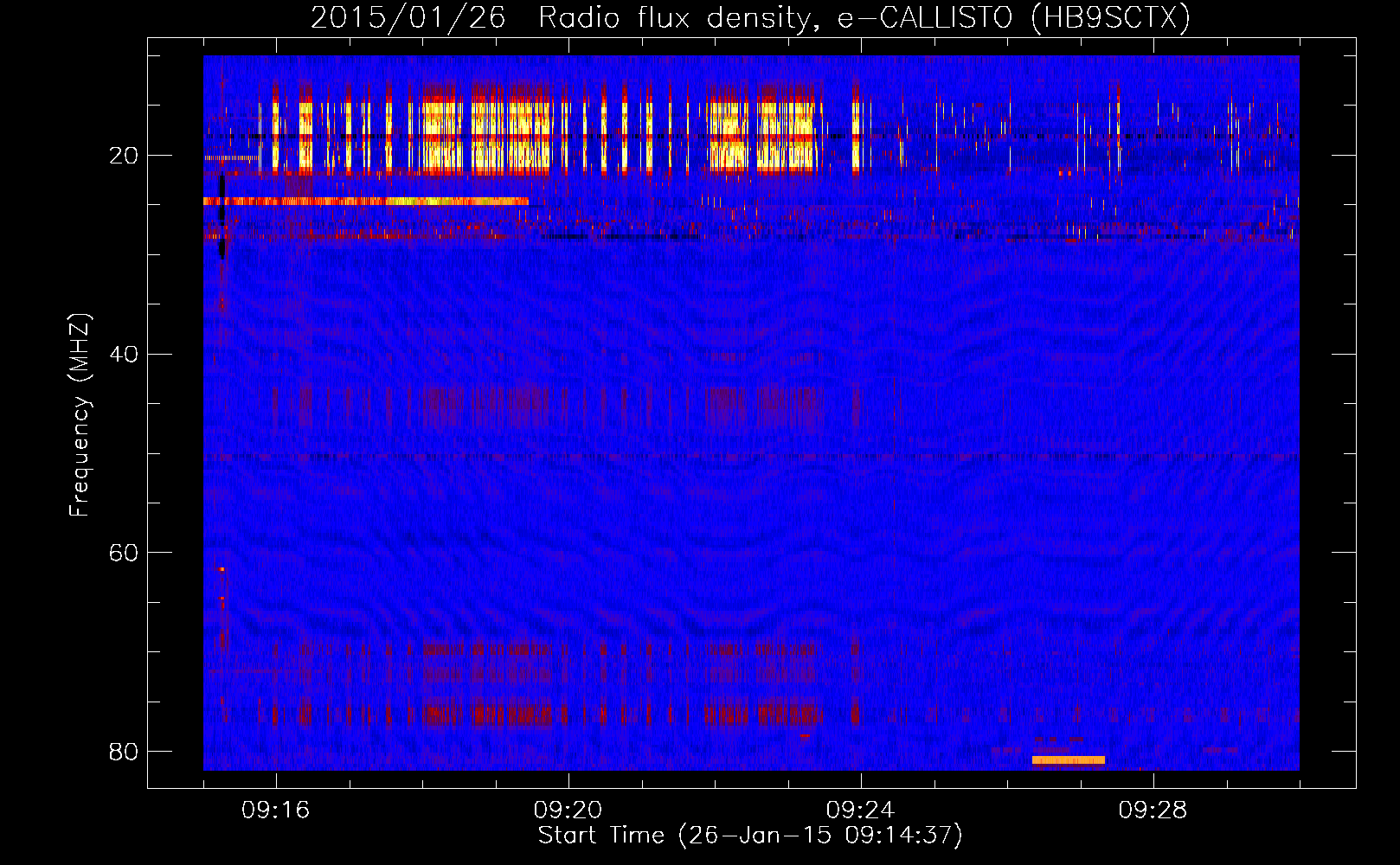This screenshot has width=1400, height=865.
Task: Click the '09:20' time tick label
Action: (568, 811)
